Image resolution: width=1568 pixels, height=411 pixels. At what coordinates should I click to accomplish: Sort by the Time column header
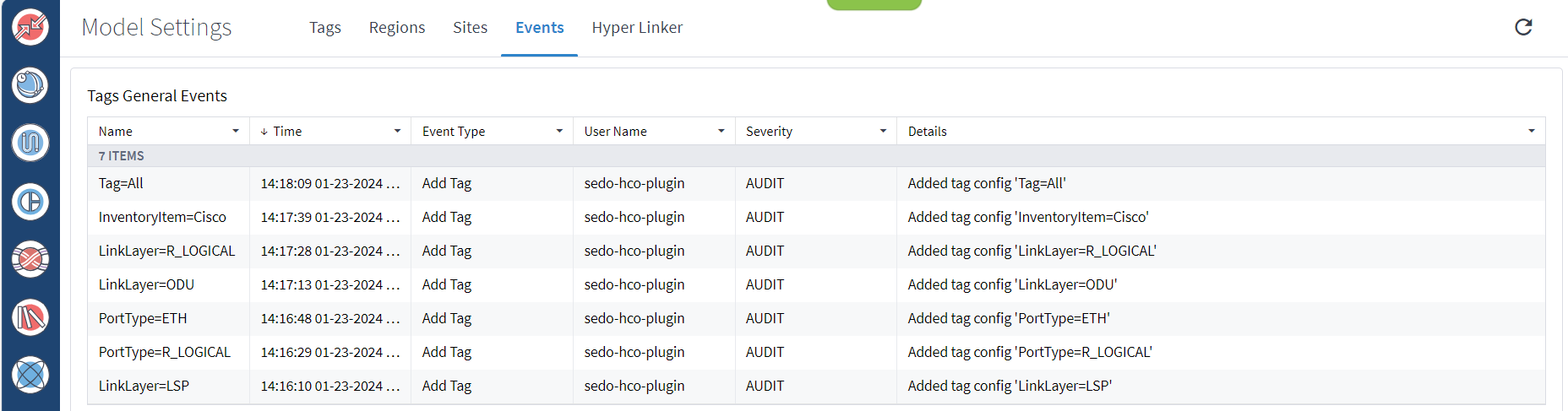pos(287,132)
